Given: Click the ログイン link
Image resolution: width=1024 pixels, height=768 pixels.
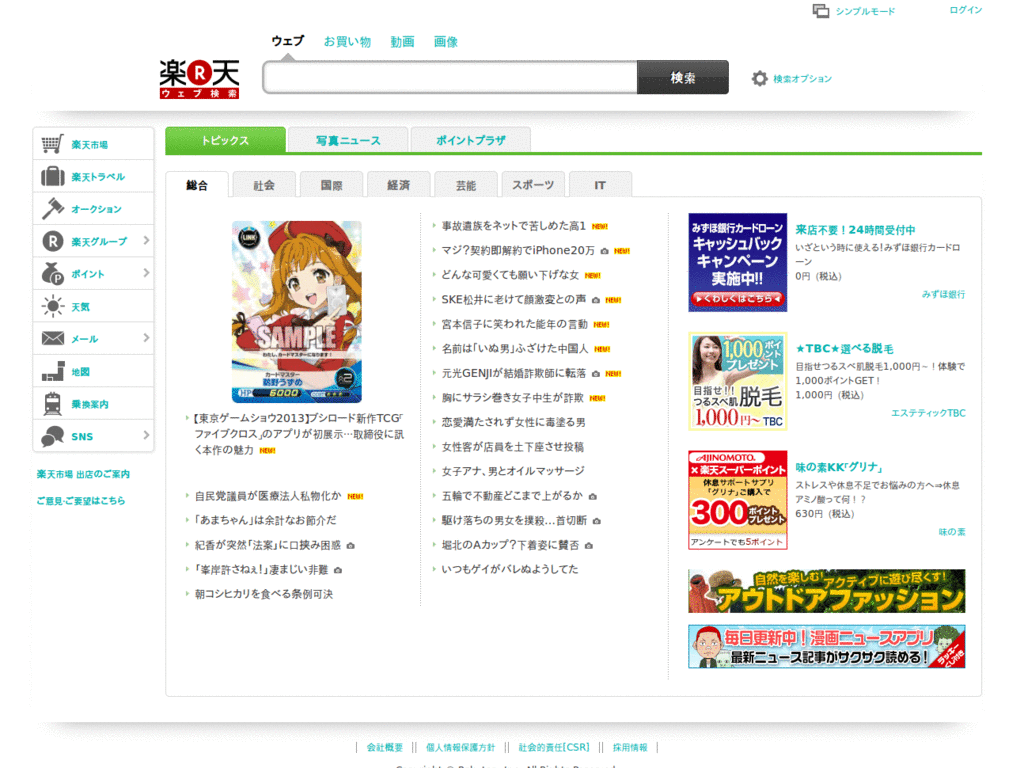Looking at the screenshot, I should coord(965,10).
